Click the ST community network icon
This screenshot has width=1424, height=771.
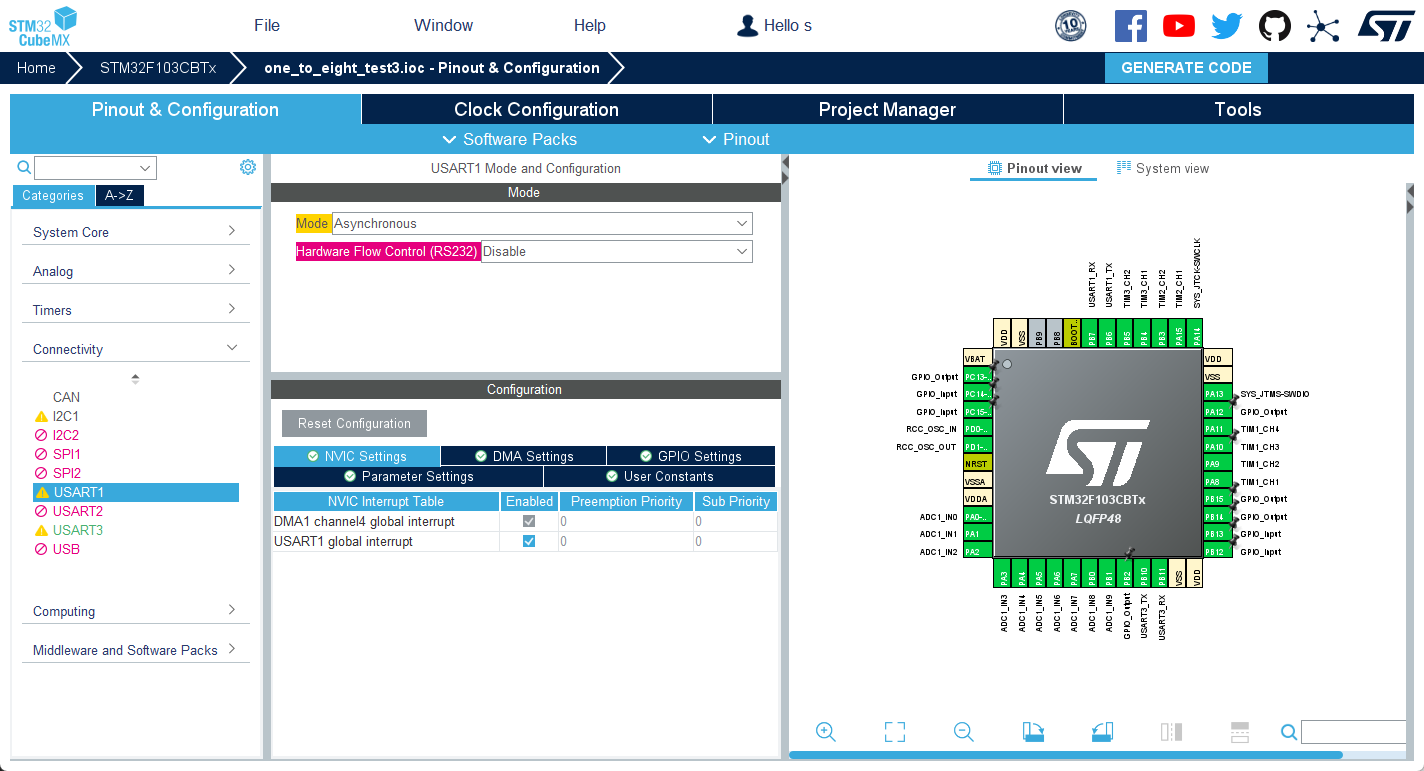[1323, 26]
